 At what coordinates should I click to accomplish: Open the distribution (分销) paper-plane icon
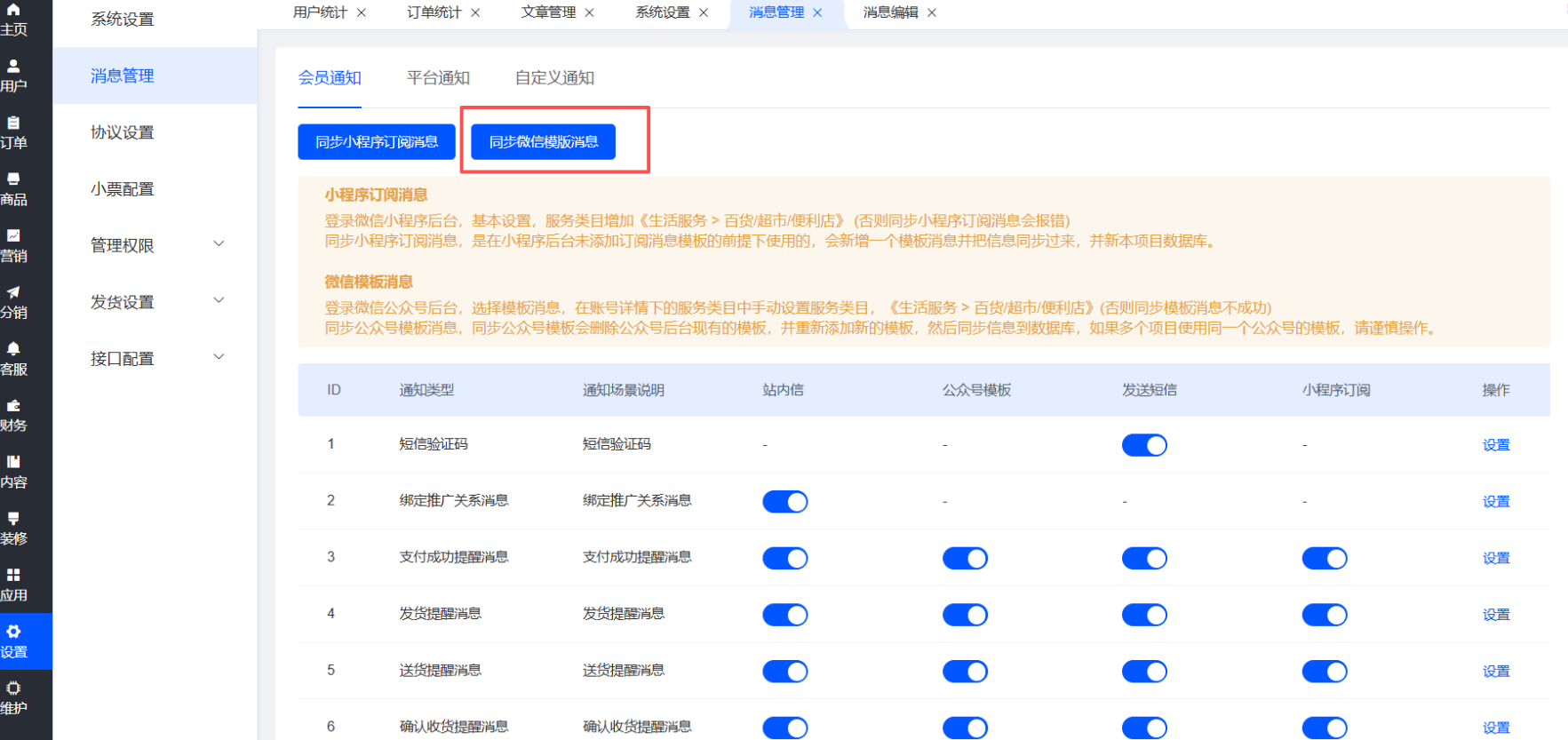pyautogui.click(x=13, y=293)
